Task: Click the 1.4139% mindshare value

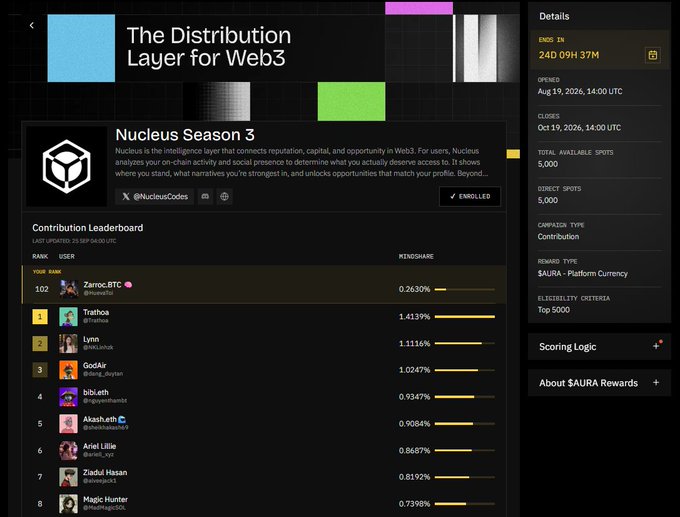Action: (414, 317)
